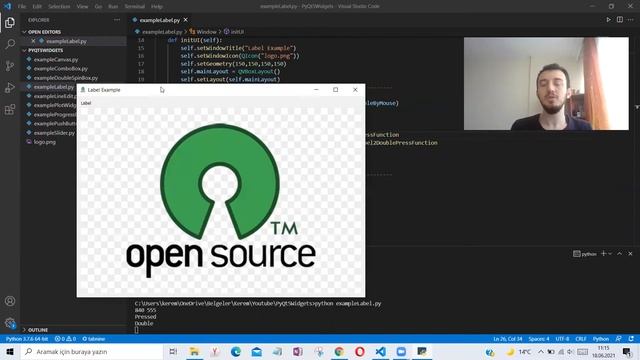Screen dimensions: 640x360
Task: Change indentation via the Spaces: 4 item
Action: 539,339
